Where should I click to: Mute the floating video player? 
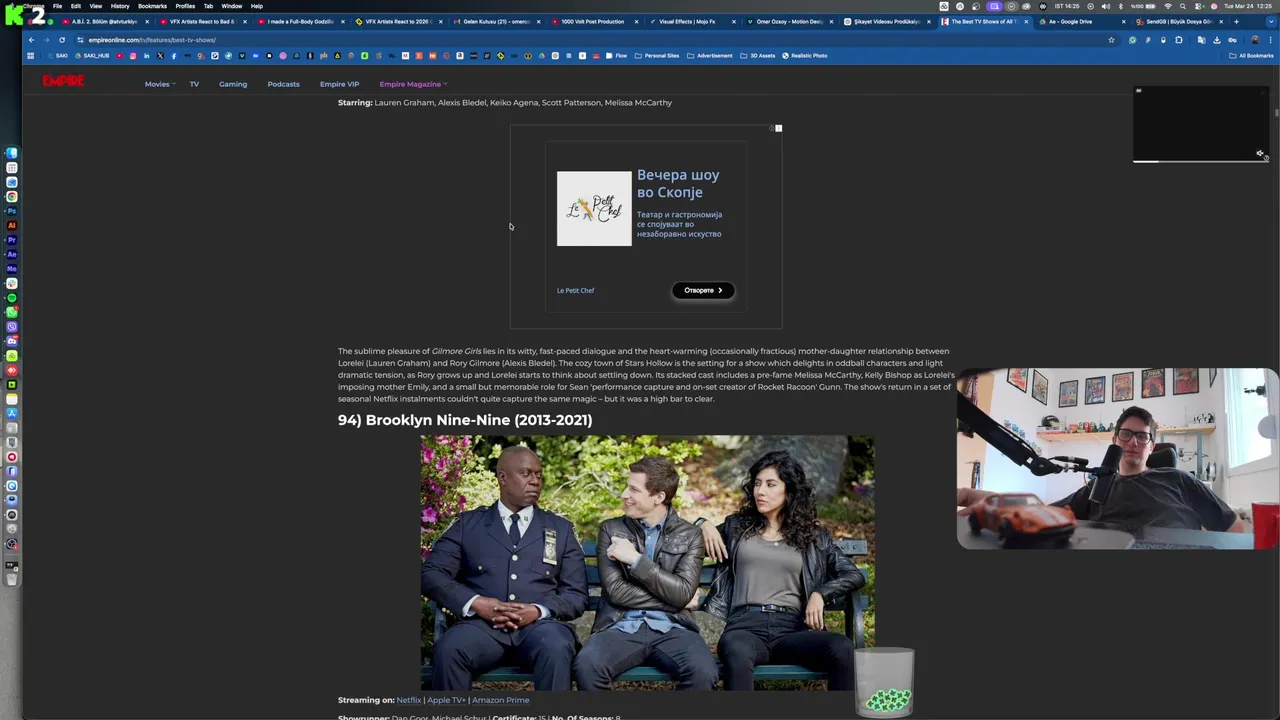[x=1260, y=153]
